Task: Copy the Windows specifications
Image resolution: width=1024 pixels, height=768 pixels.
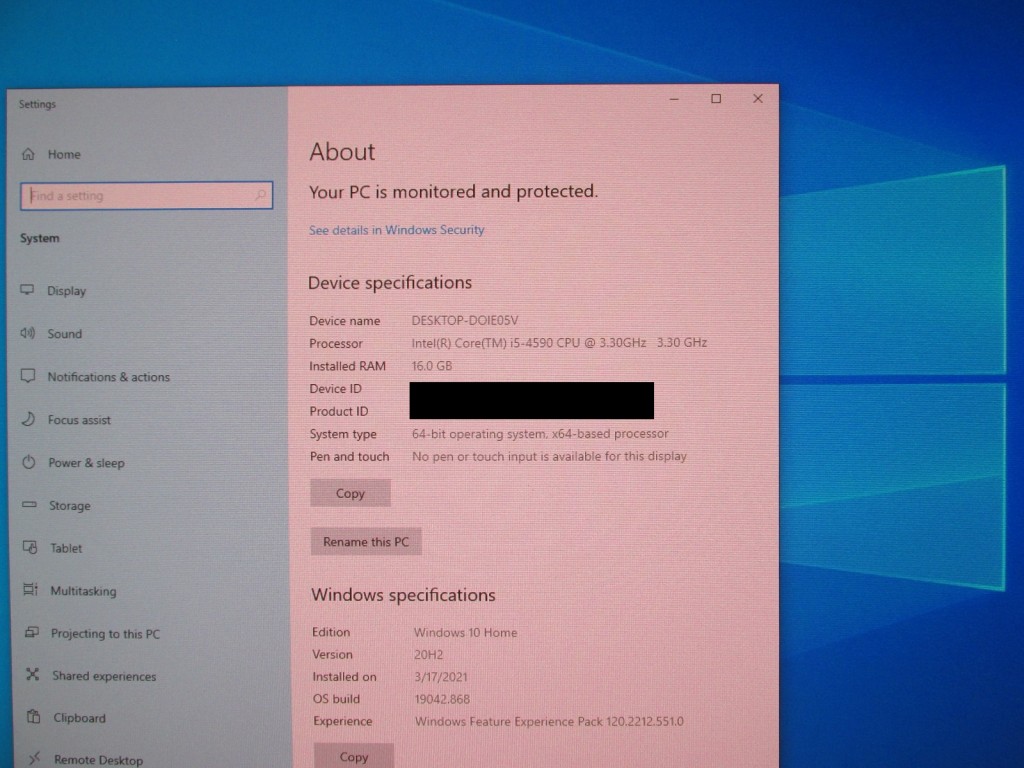Action: (354, 756)
